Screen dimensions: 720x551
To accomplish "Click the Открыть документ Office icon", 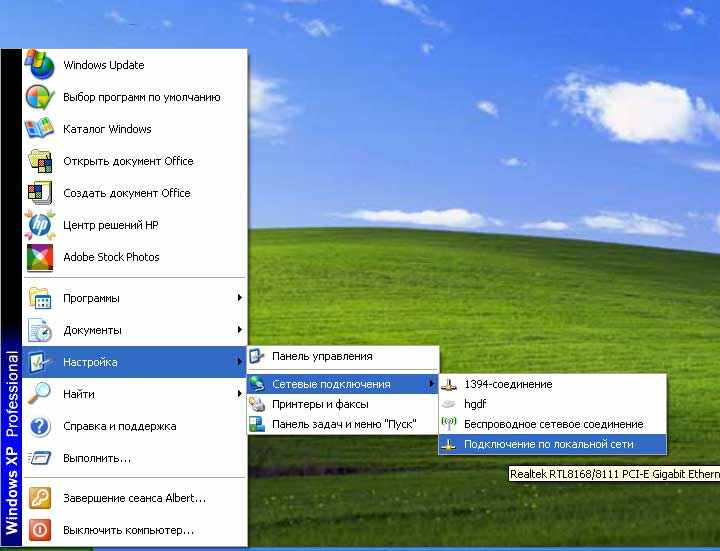I will click(x=40, y=161).
